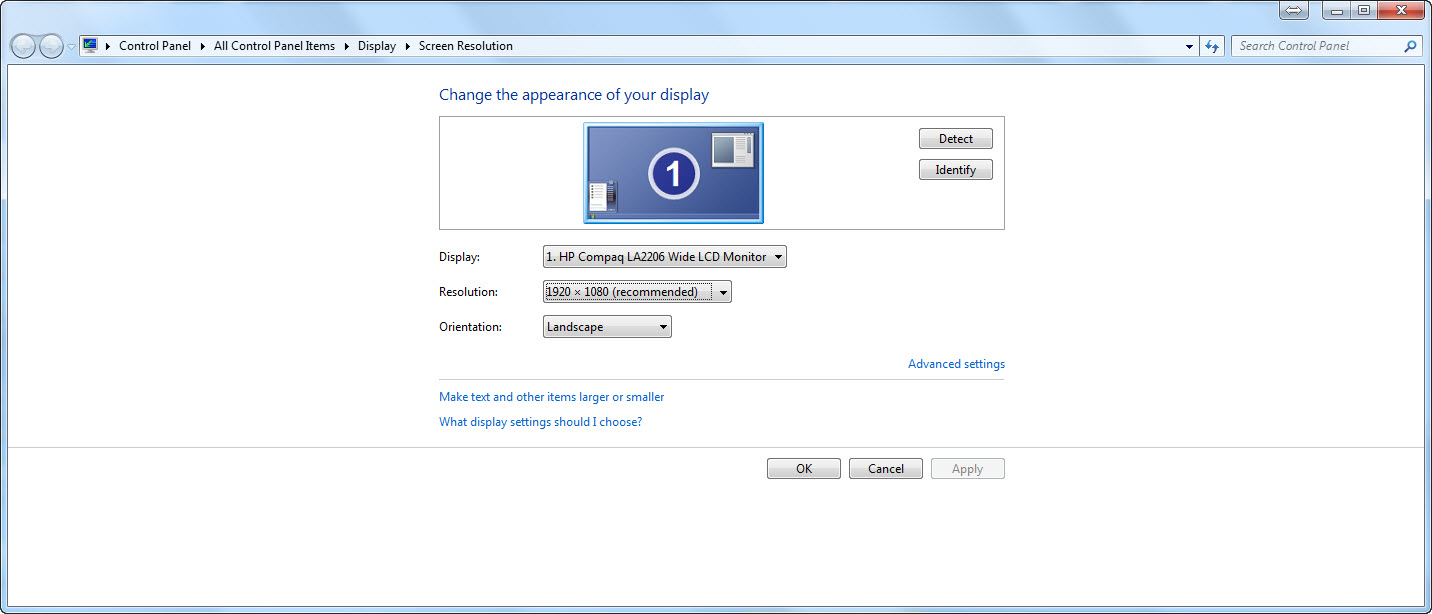Click the Change the appearance heading
The image size is (1432, 614).
click(574, 95)
